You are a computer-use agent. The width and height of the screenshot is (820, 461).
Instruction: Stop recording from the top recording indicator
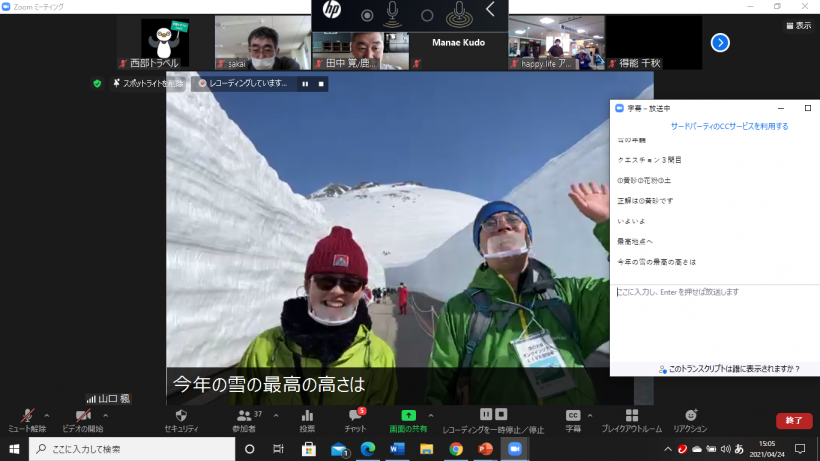point(320,84)
